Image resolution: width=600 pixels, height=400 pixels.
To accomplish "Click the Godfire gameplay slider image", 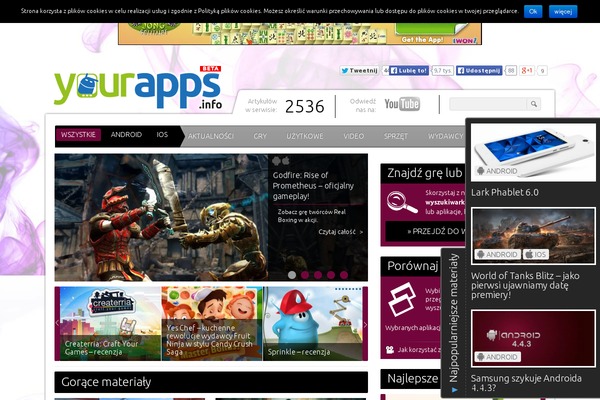I will (161, 217).
